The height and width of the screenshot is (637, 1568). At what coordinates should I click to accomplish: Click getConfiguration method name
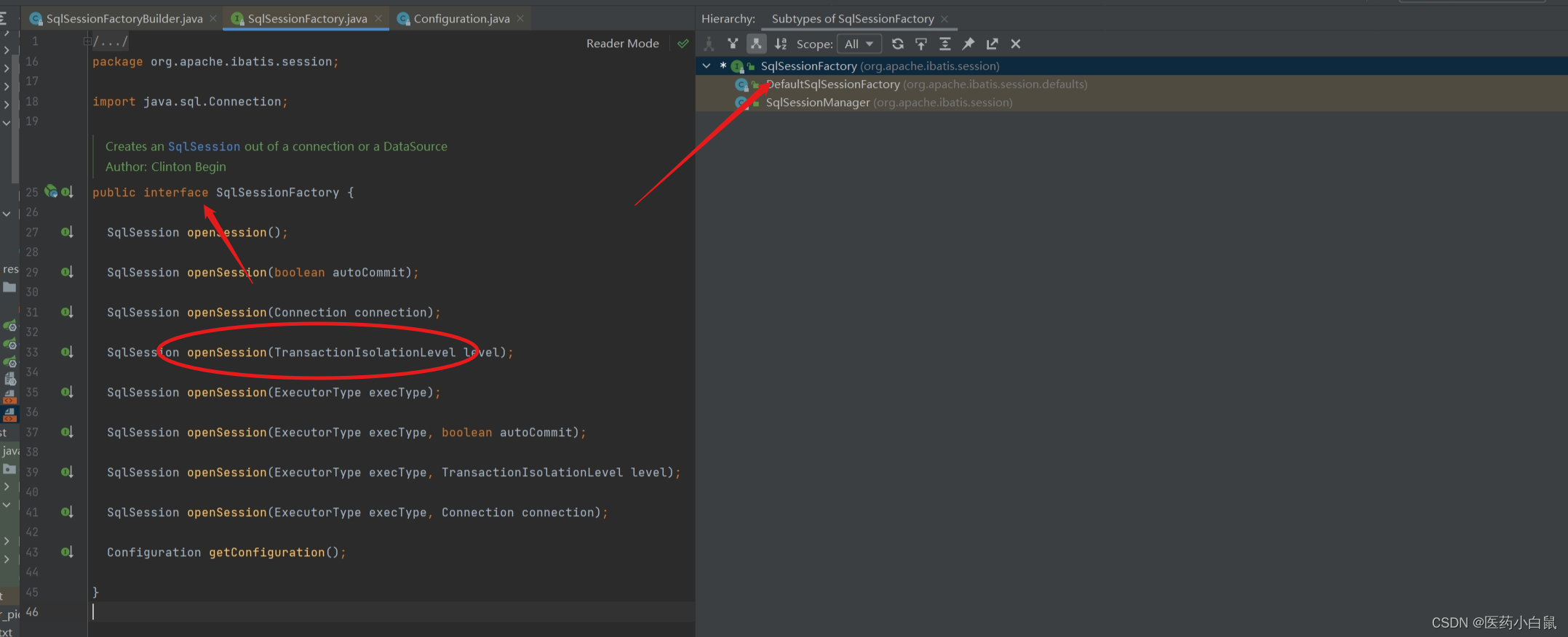point(267,553)
